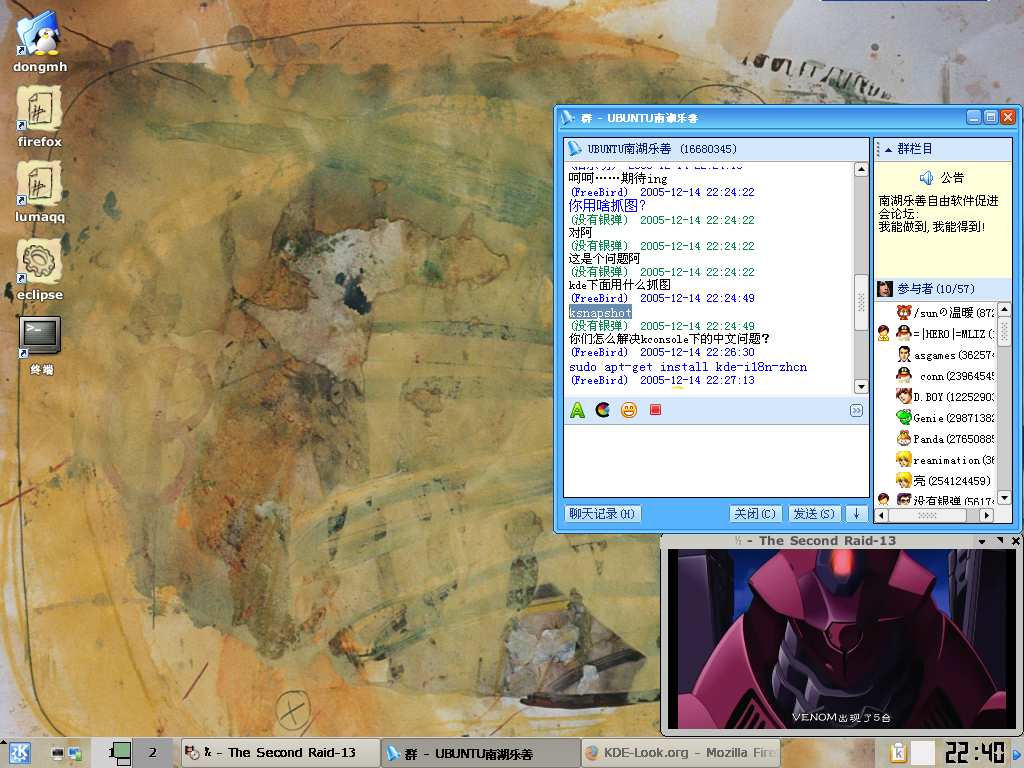Click participant list right scroll arrow
Image resolution: width=1024 pixels, height=768 pixels.
point(987,515)
